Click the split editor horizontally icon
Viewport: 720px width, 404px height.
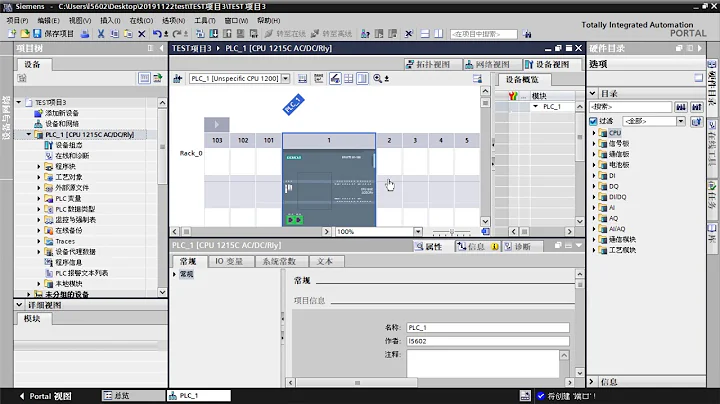coord(425,34)
